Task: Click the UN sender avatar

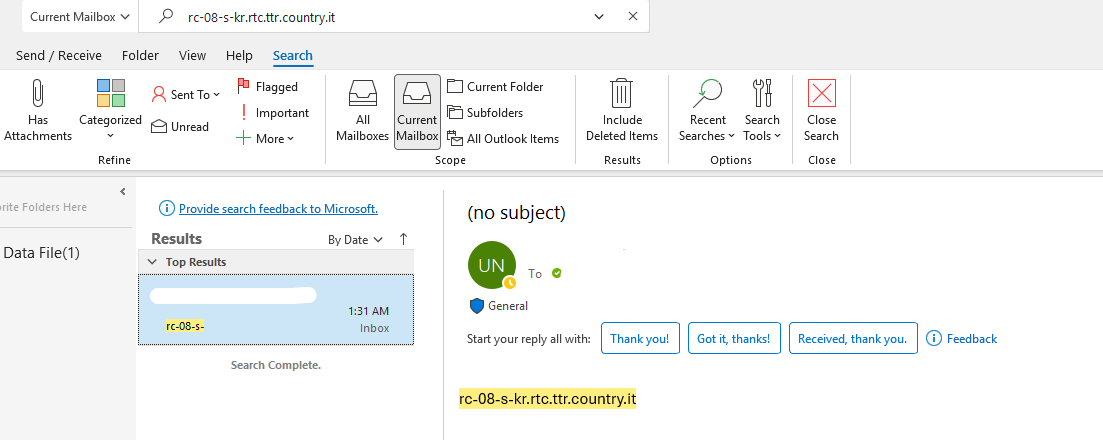Action: click(492, 265)
